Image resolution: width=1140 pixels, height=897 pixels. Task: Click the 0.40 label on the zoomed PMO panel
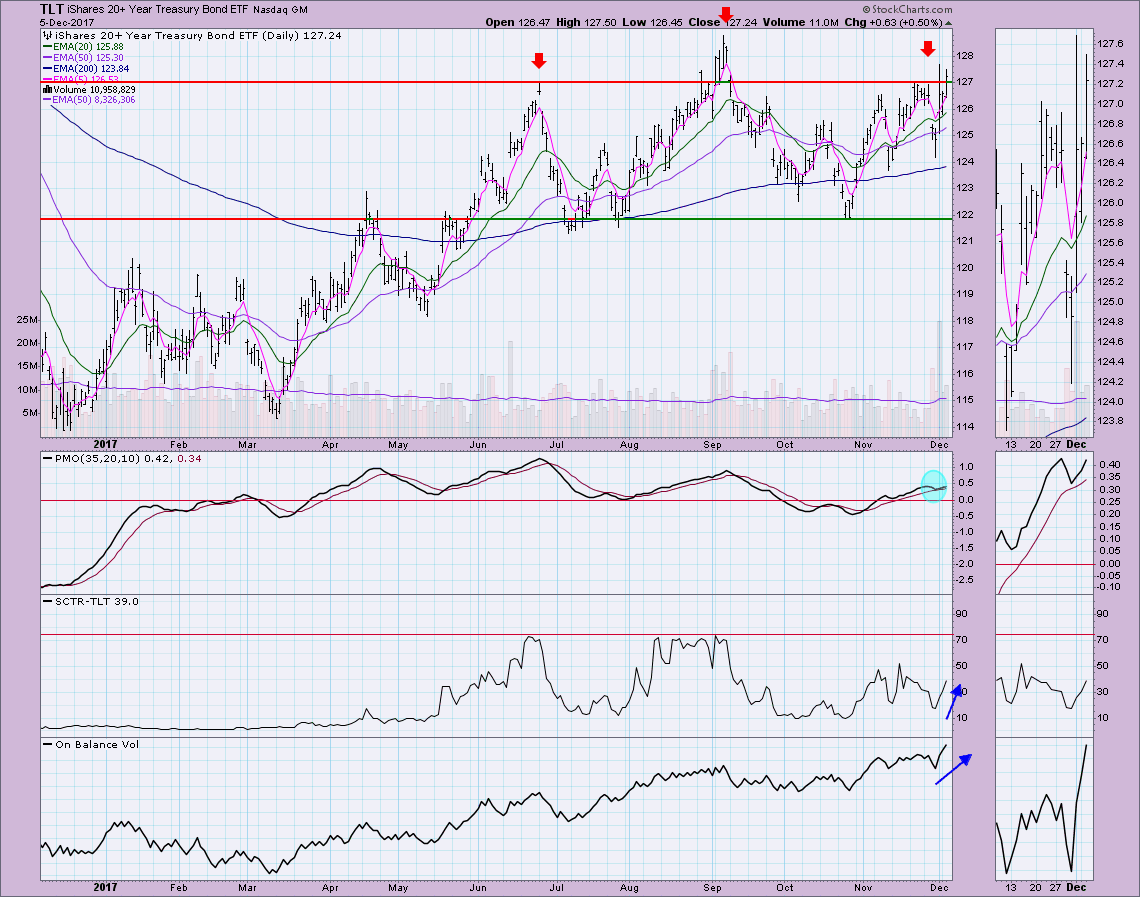point(1109,464)
